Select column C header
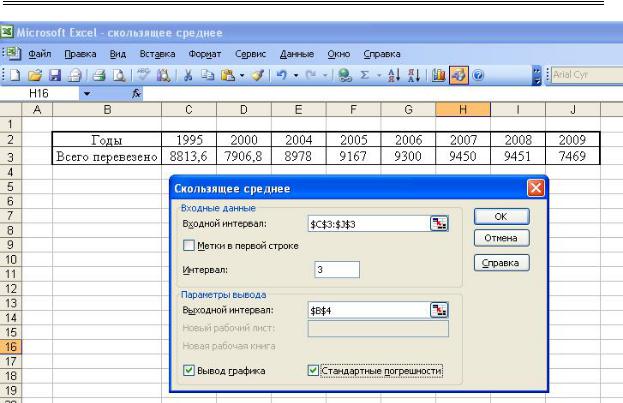The width and height of the screenshot is (623, 403). [x=189, y=109]
